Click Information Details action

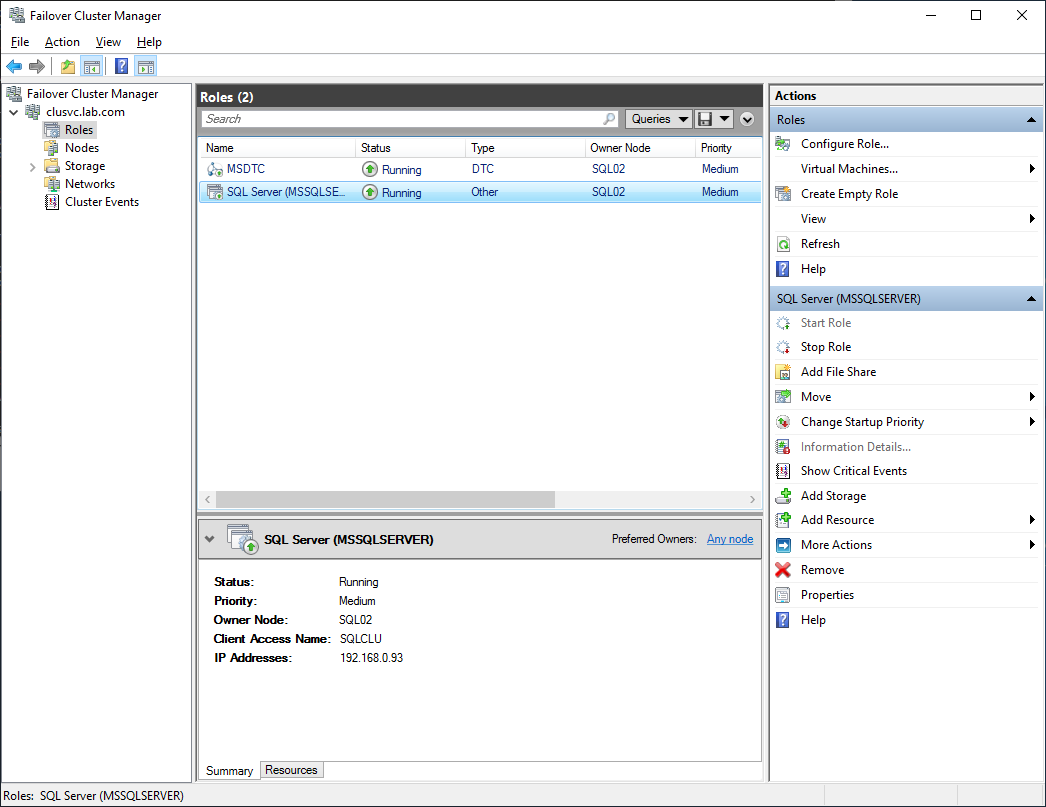(x=856, y=447)
